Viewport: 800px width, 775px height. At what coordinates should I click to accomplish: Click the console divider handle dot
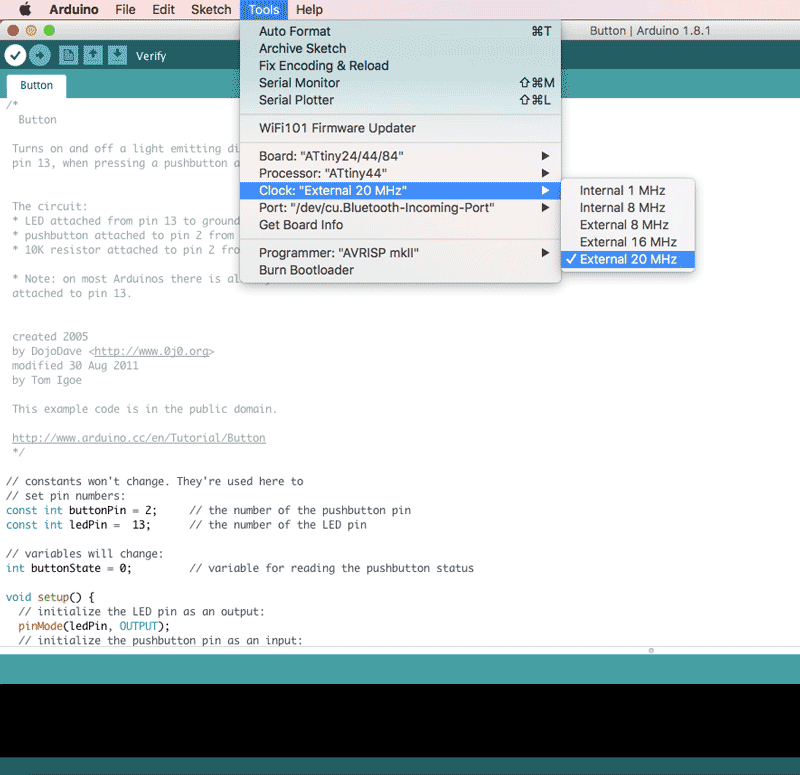[651, 651]
